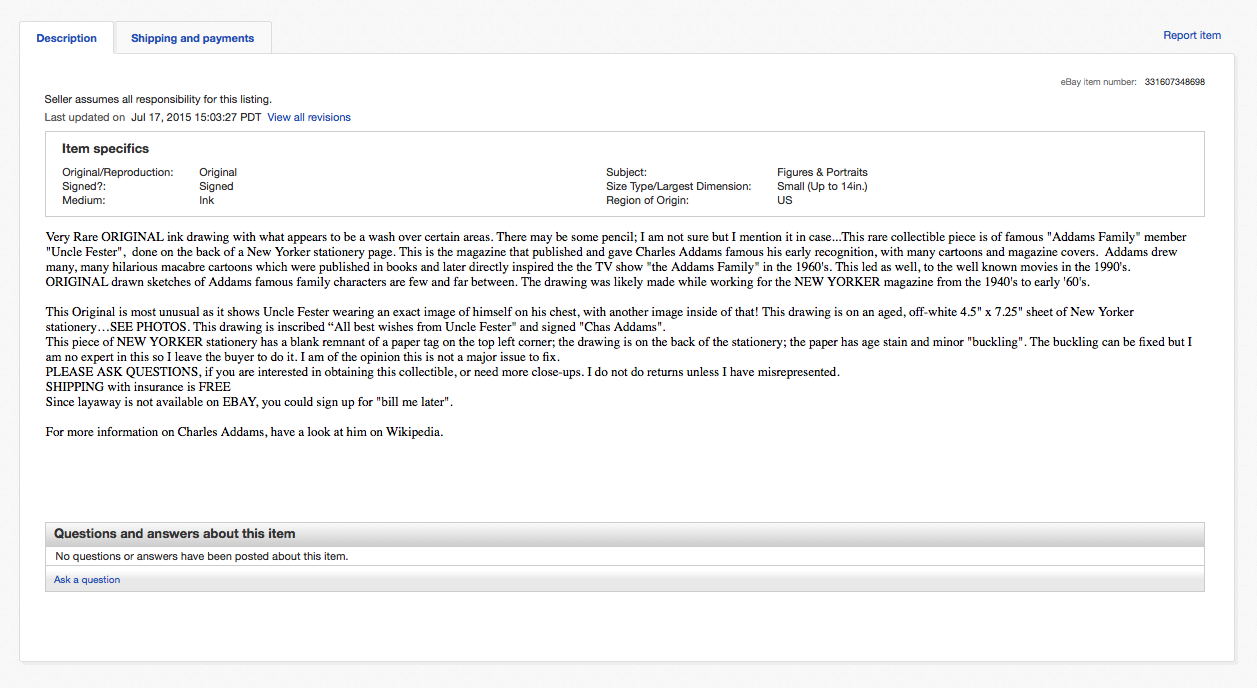Click Ask a question link
The height and width of the screenshot is (688, 1257).
tap(87, 579)
